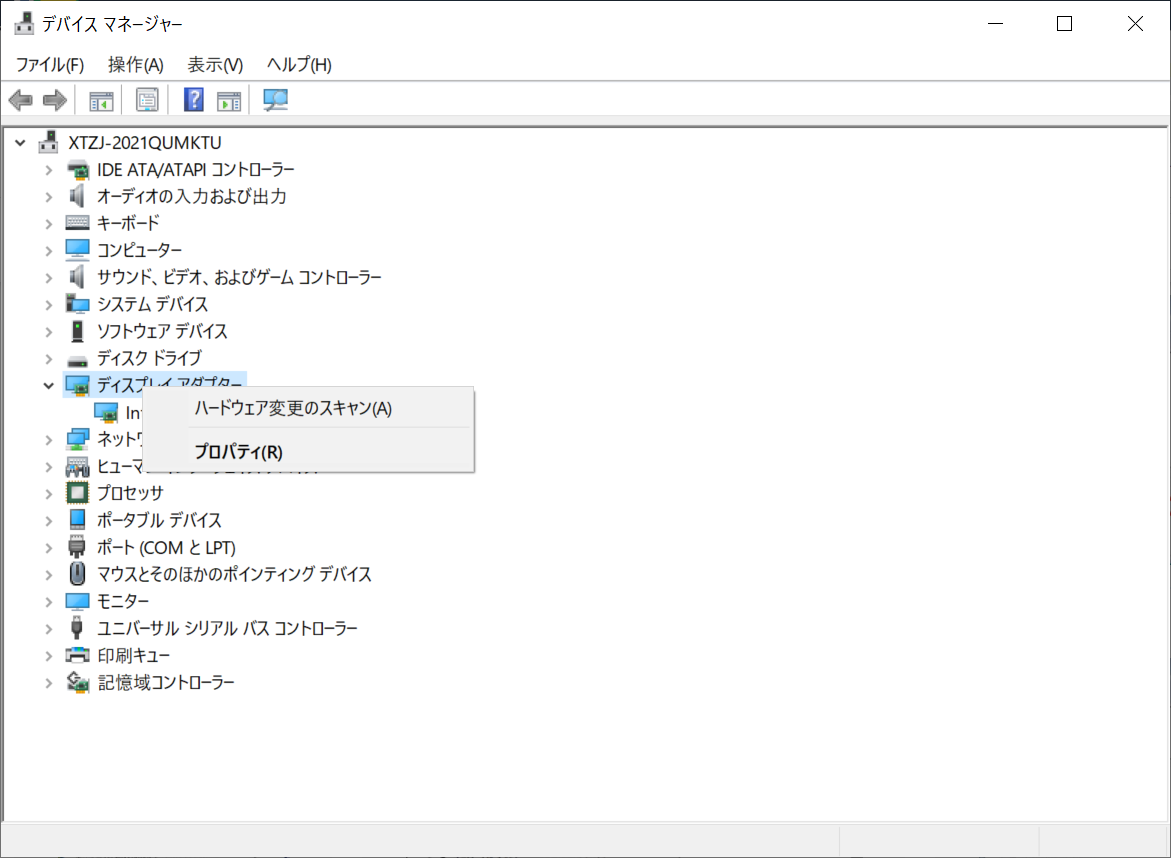Viewport: 1171px width, 858px height.
Task: Open the 表示(V) menu
Action: click(x=215, y=65)
